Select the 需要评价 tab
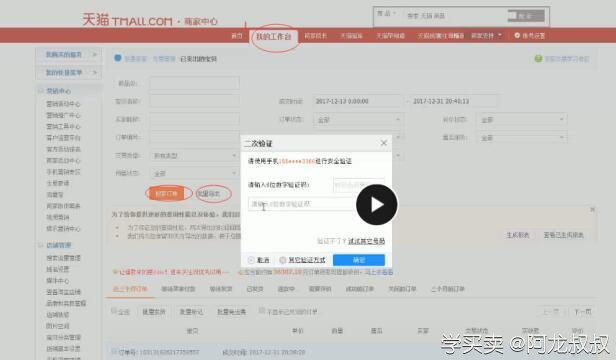 point(320,289)
